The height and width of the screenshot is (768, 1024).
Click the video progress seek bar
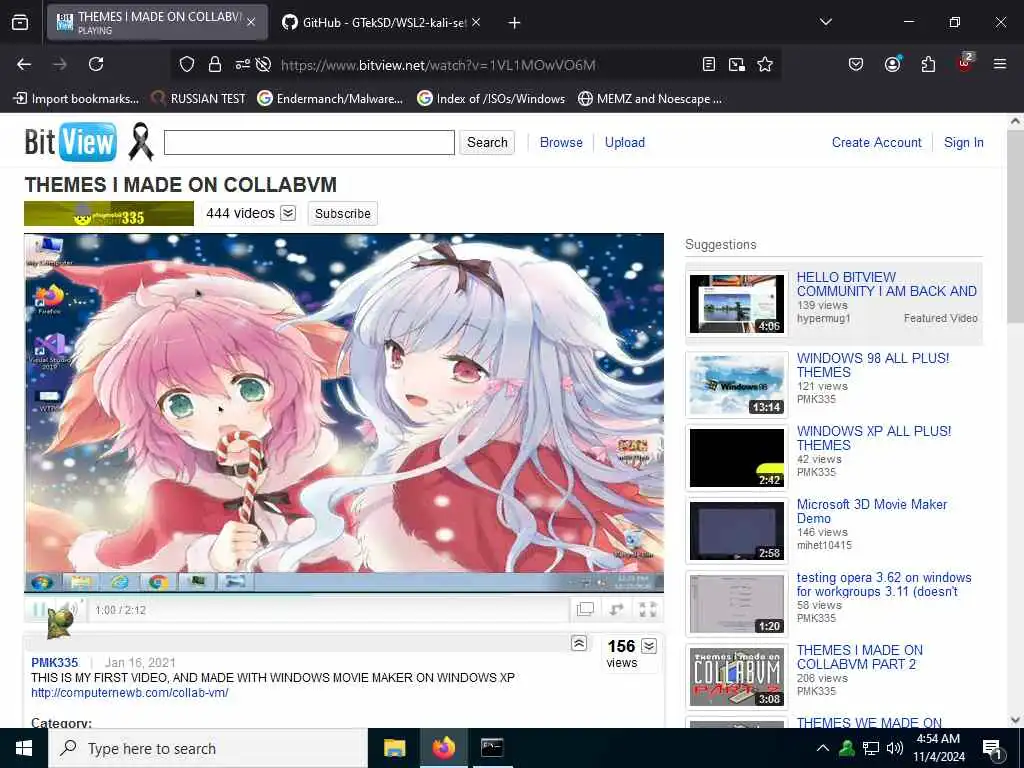coord(344,595)
